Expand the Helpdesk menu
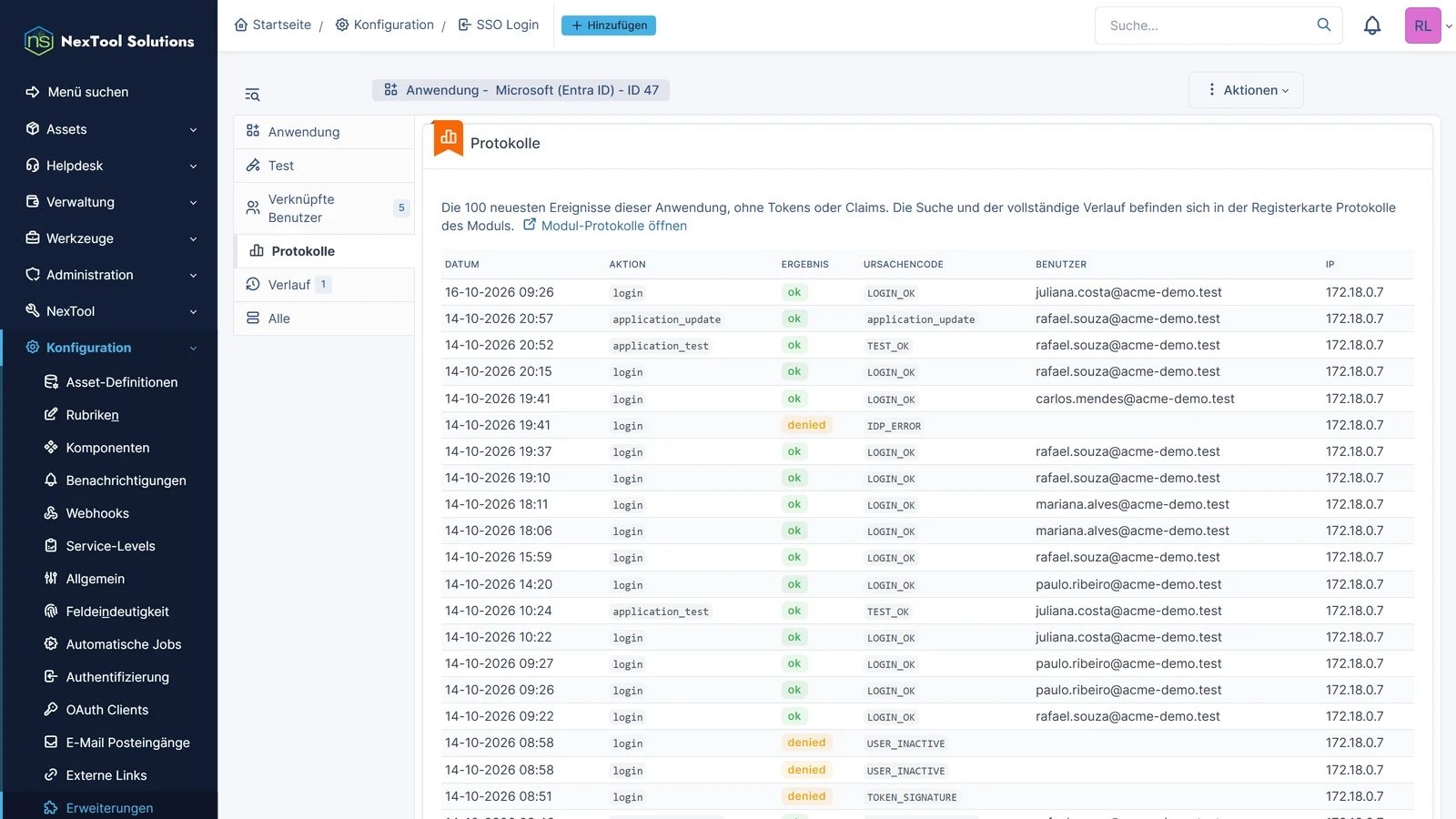Image resolution: width=1456 pixels, height=819 pixels. [110, 166]
